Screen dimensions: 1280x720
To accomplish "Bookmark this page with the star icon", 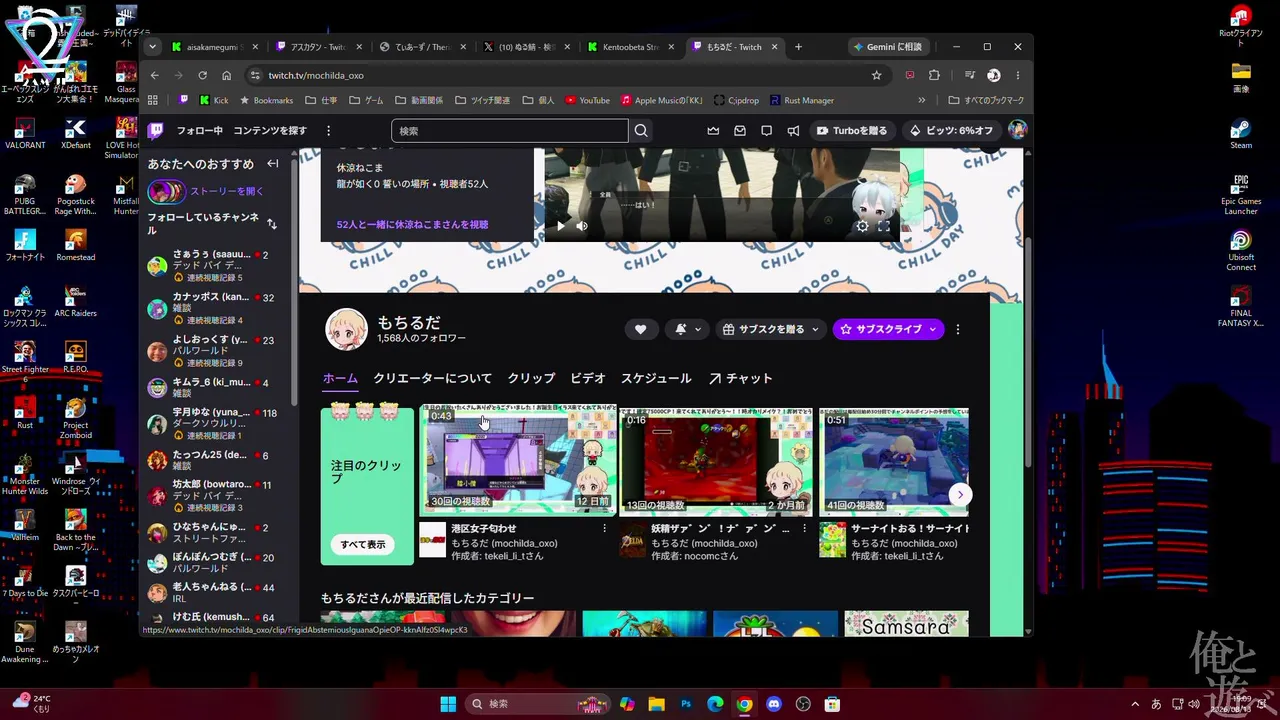I will (877, 75).
